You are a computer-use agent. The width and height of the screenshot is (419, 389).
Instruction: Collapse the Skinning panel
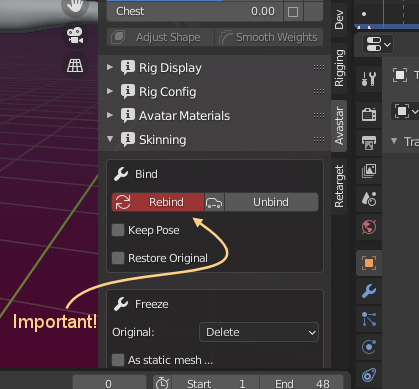click(110, 139)
